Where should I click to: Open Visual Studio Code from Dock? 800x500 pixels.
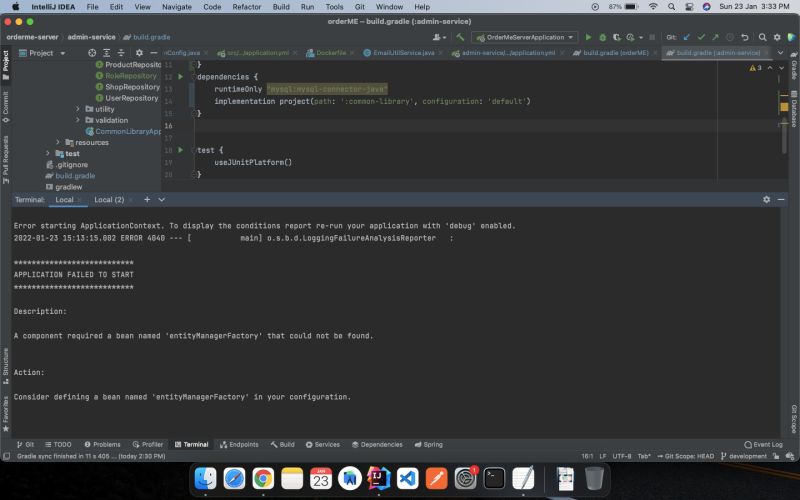[407, 479]
